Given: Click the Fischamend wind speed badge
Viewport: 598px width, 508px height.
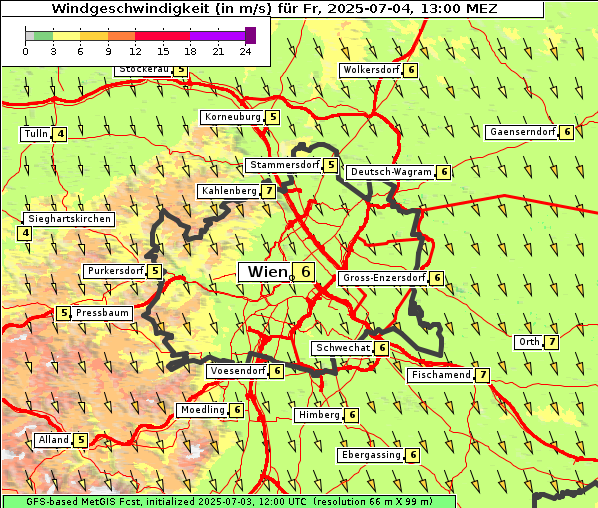Looking at the screenshot, I should (482, 375).
